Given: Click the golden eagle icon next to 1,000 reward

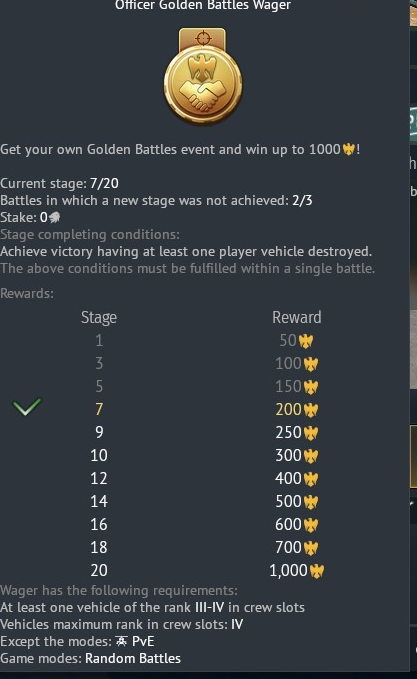Looking at the screenshot, I should point(317,571).
